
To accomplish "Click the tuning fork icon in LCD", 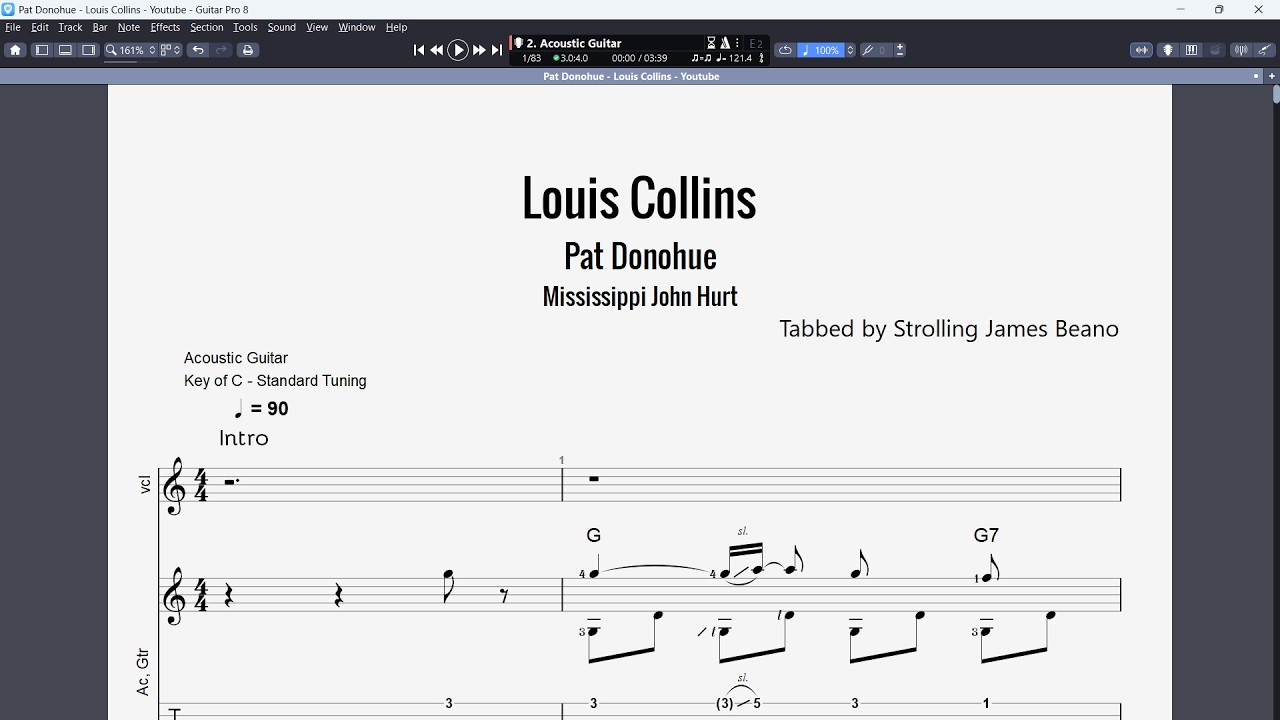I will 762,58.
